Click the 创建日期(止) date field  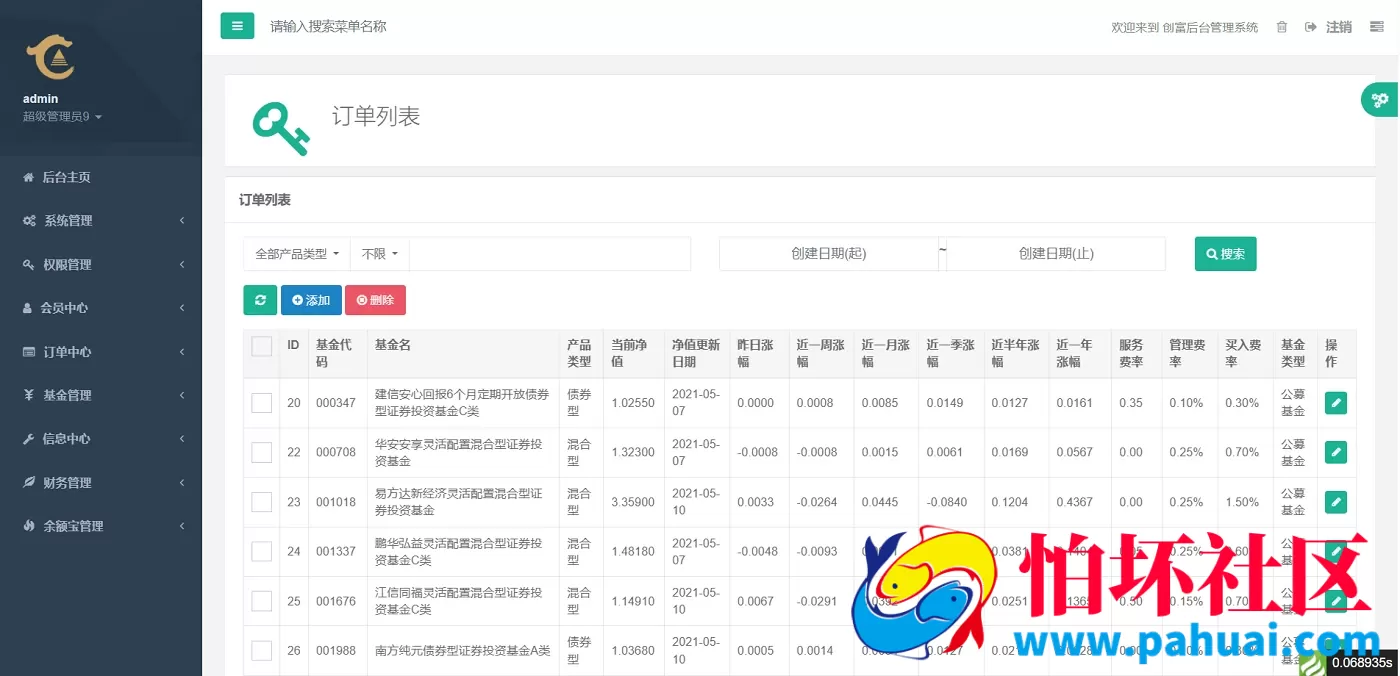[1056, 254]
